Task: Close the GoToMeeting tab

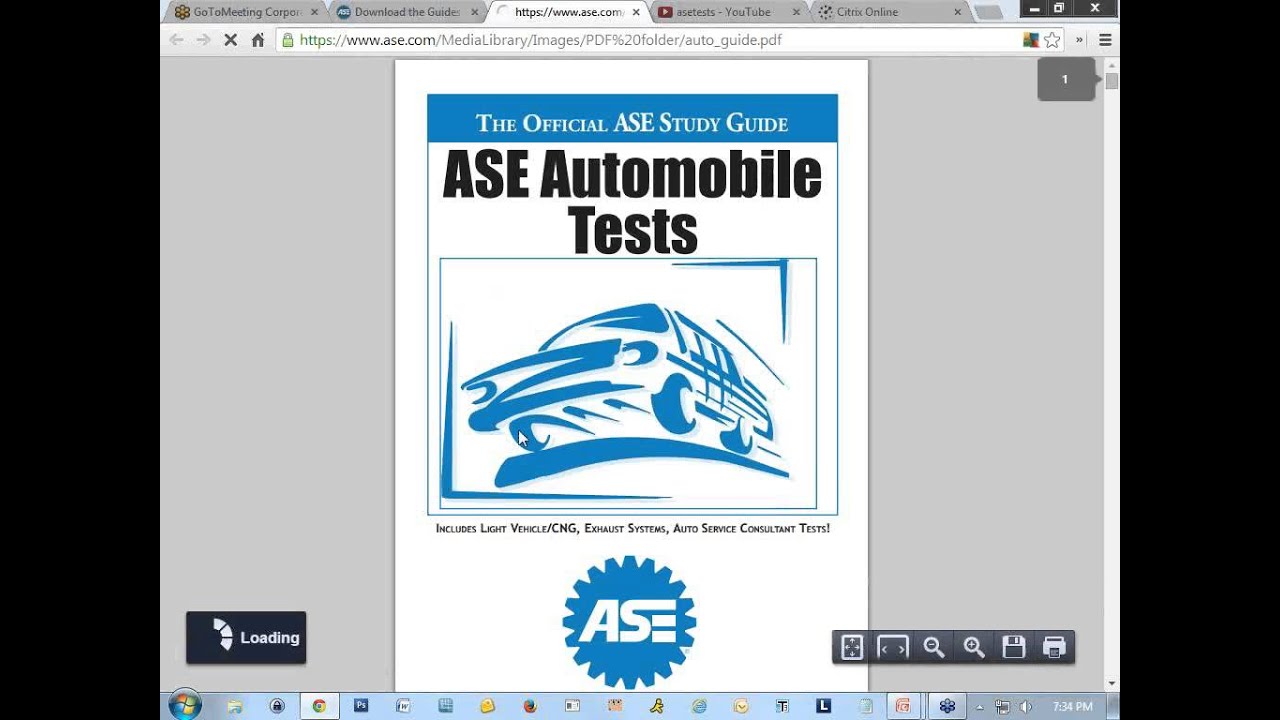Action: pyautogui.click(x=314, y=12)
